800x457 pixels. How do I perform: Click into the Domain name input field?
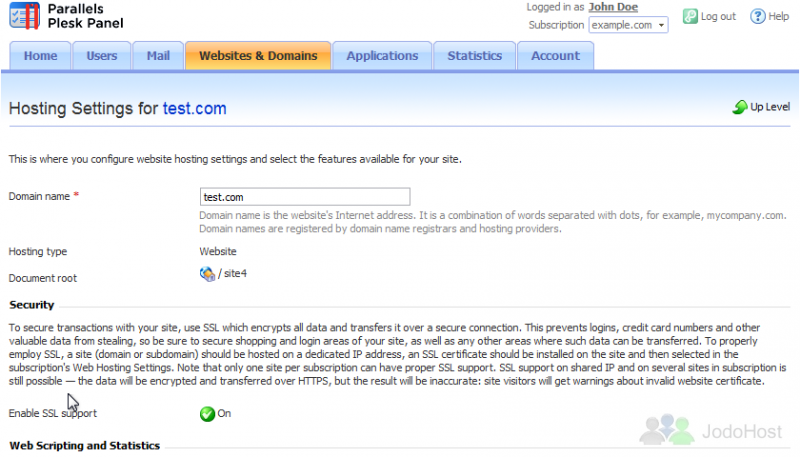coord(305,197)
